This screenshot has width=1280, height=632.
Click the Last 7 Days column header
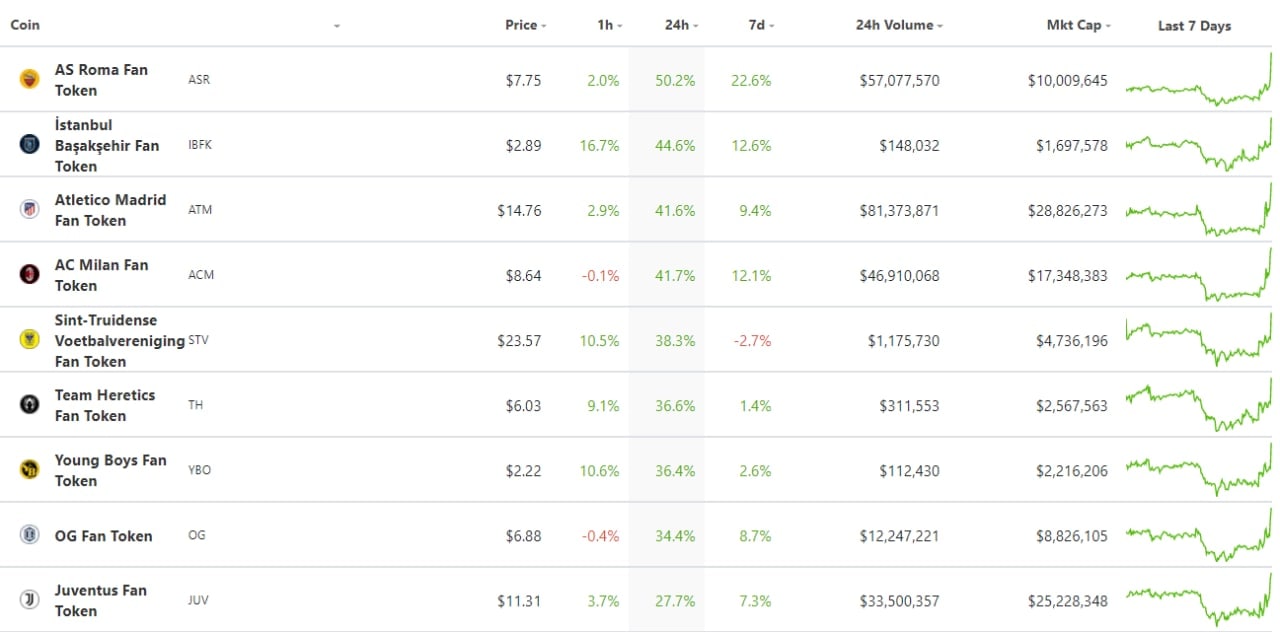click(x=1194, y=26)
